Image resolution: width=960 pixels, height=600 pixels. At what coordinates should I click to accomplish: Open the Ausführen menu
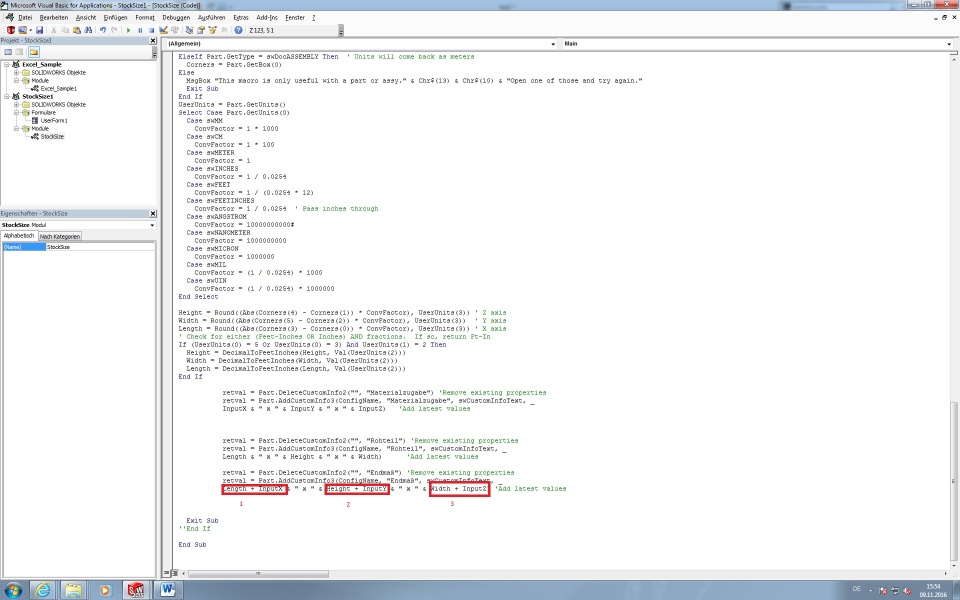tap(211, 18)
